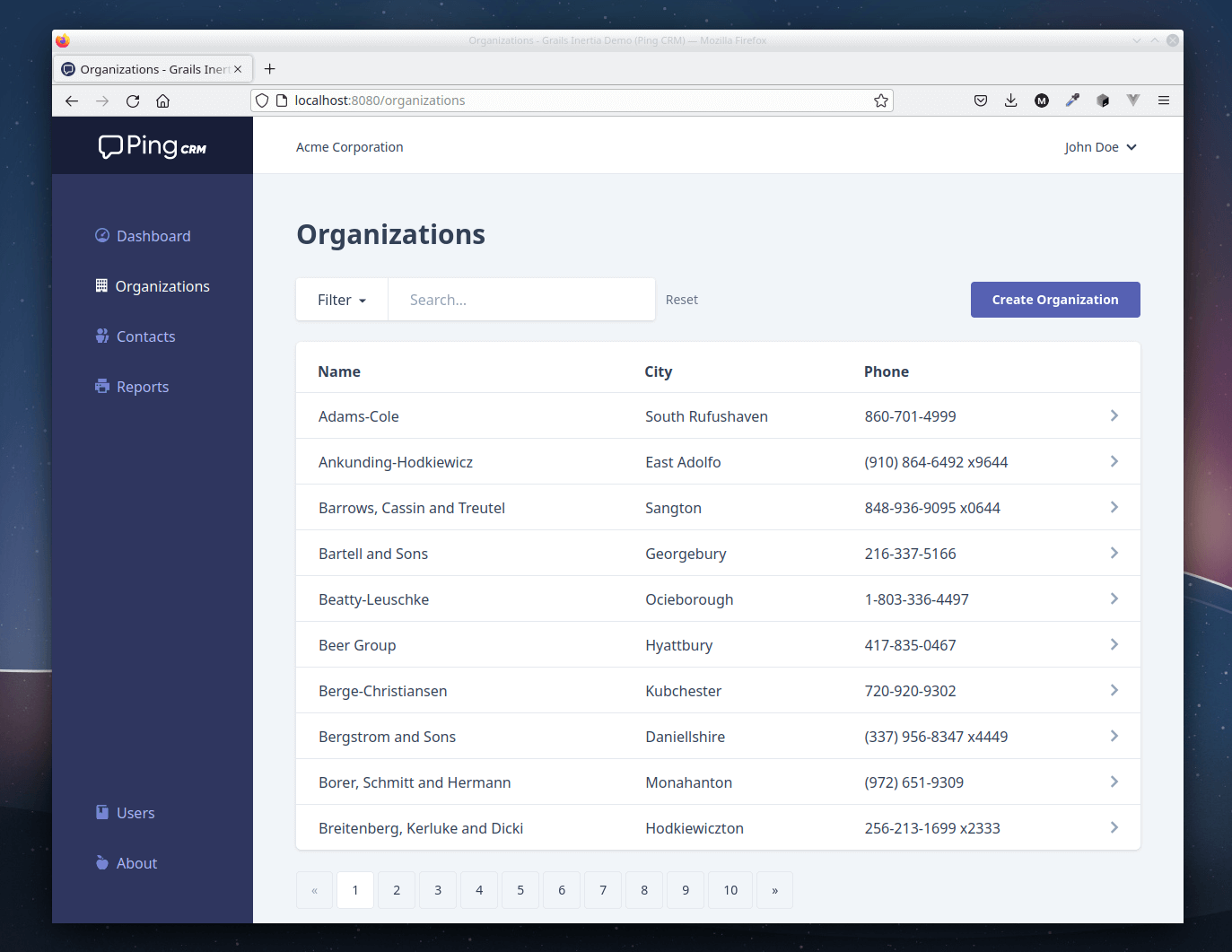Open a new tab with the plus icon
Screen dimensions: 1232x952
click(x=269, y=69)
